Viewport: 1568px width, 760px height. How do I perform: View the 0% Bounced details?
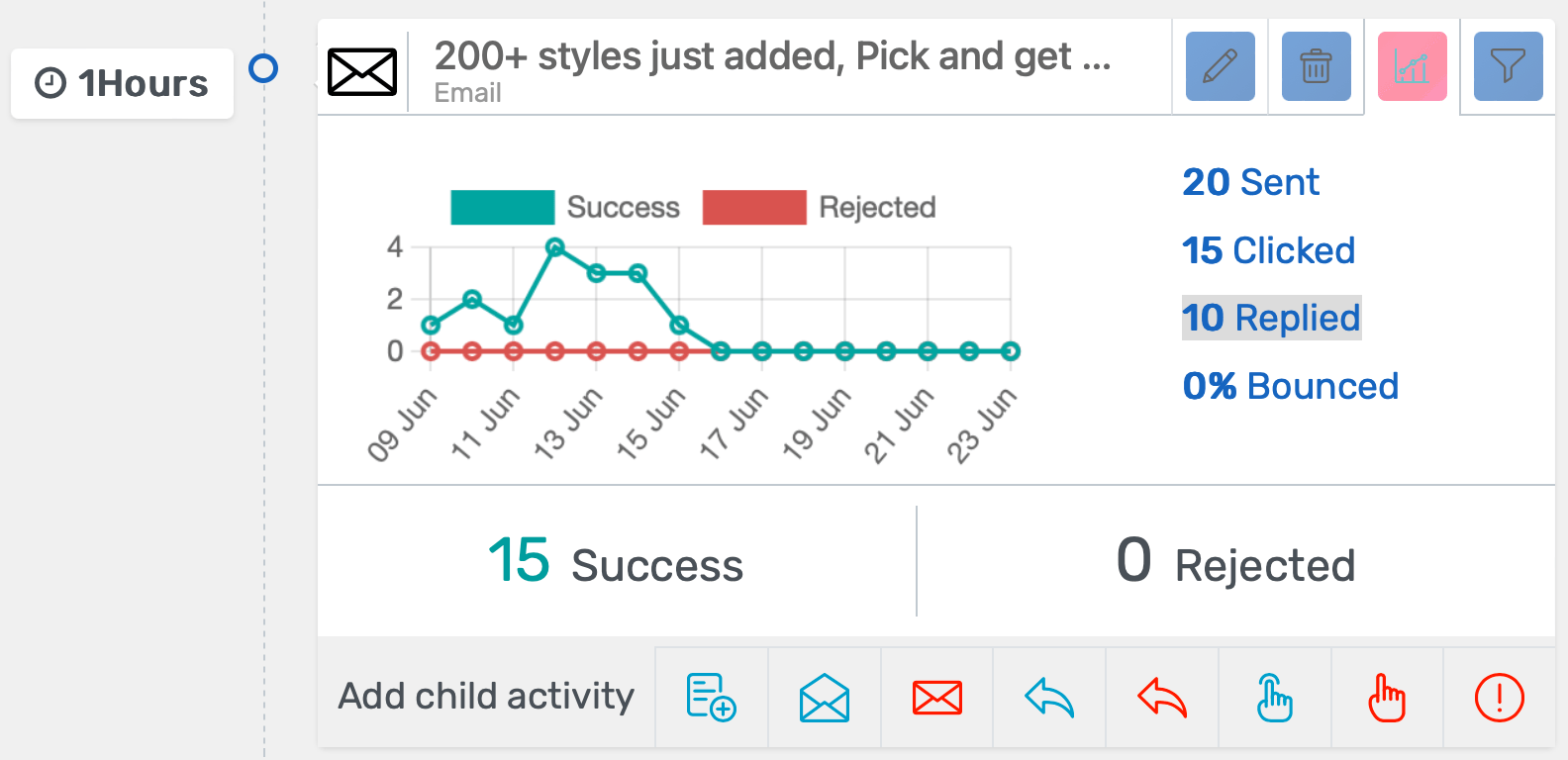[x=1290, y=386]
